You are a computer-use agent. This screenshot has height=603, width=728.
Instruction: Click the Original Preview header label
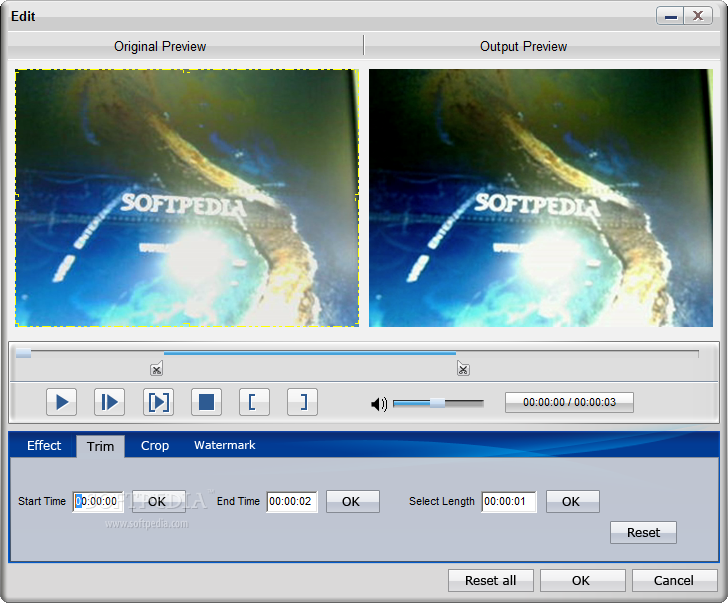click(x=160, y=46)
